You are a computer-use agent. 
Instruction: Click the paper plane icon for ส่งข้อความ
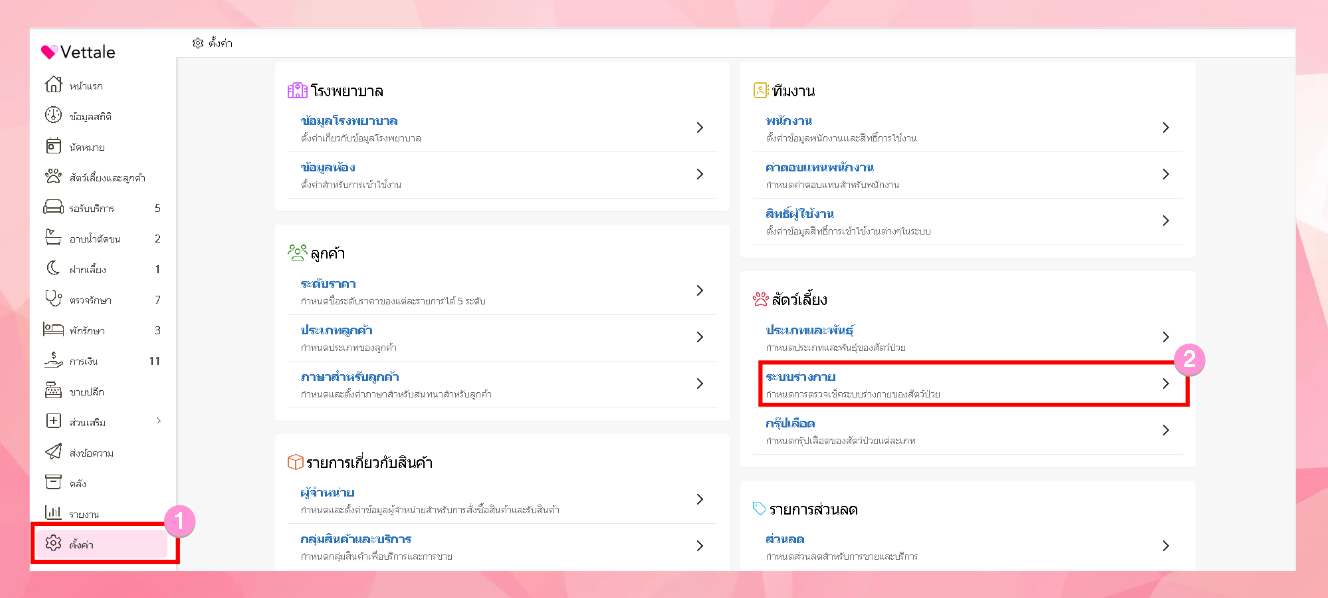point(54,452)
